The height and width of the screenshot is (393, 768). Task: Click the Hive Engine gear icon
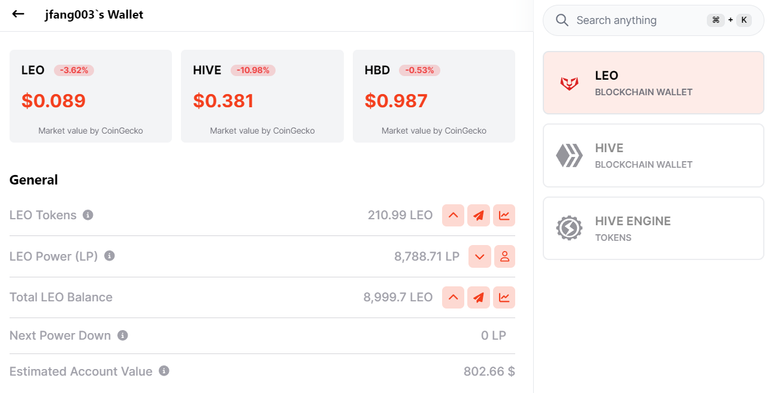[569, 228]
